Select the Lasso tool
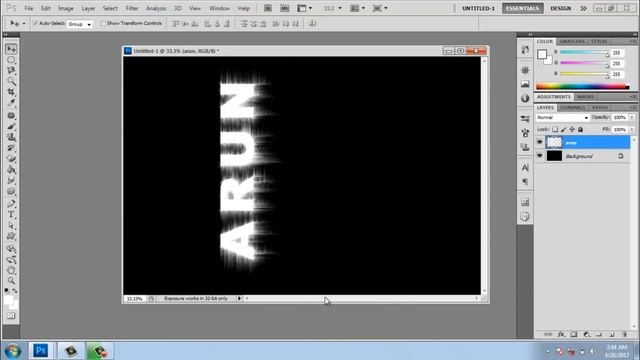The height and width of the screenshot is (360, 640). [x=11, y=71]
